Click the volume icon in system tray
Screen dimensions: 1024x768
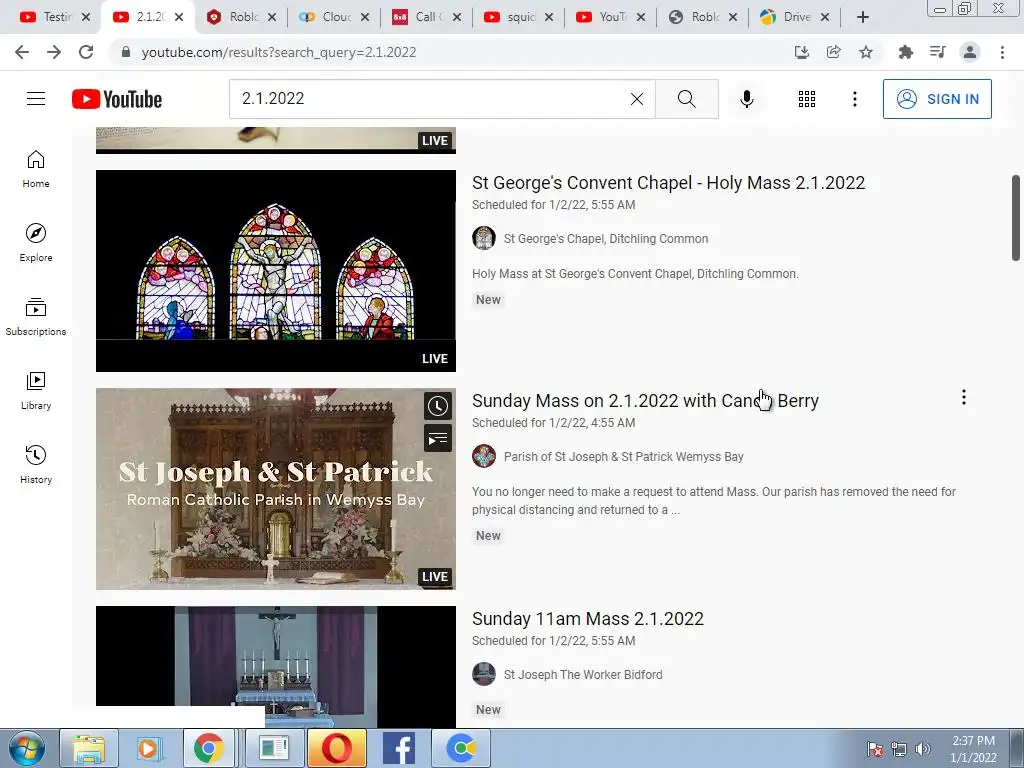[923, 749]
